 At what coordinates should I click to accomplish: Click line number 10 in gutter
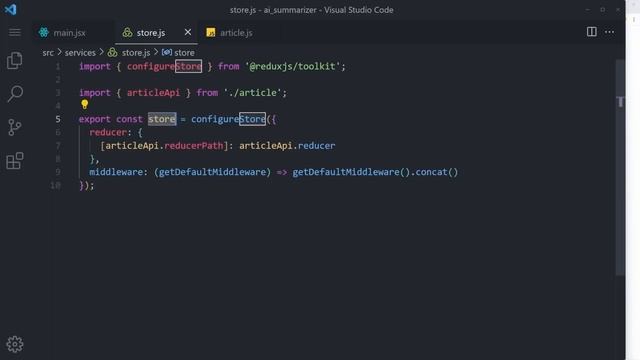click(x=56, y=185)
